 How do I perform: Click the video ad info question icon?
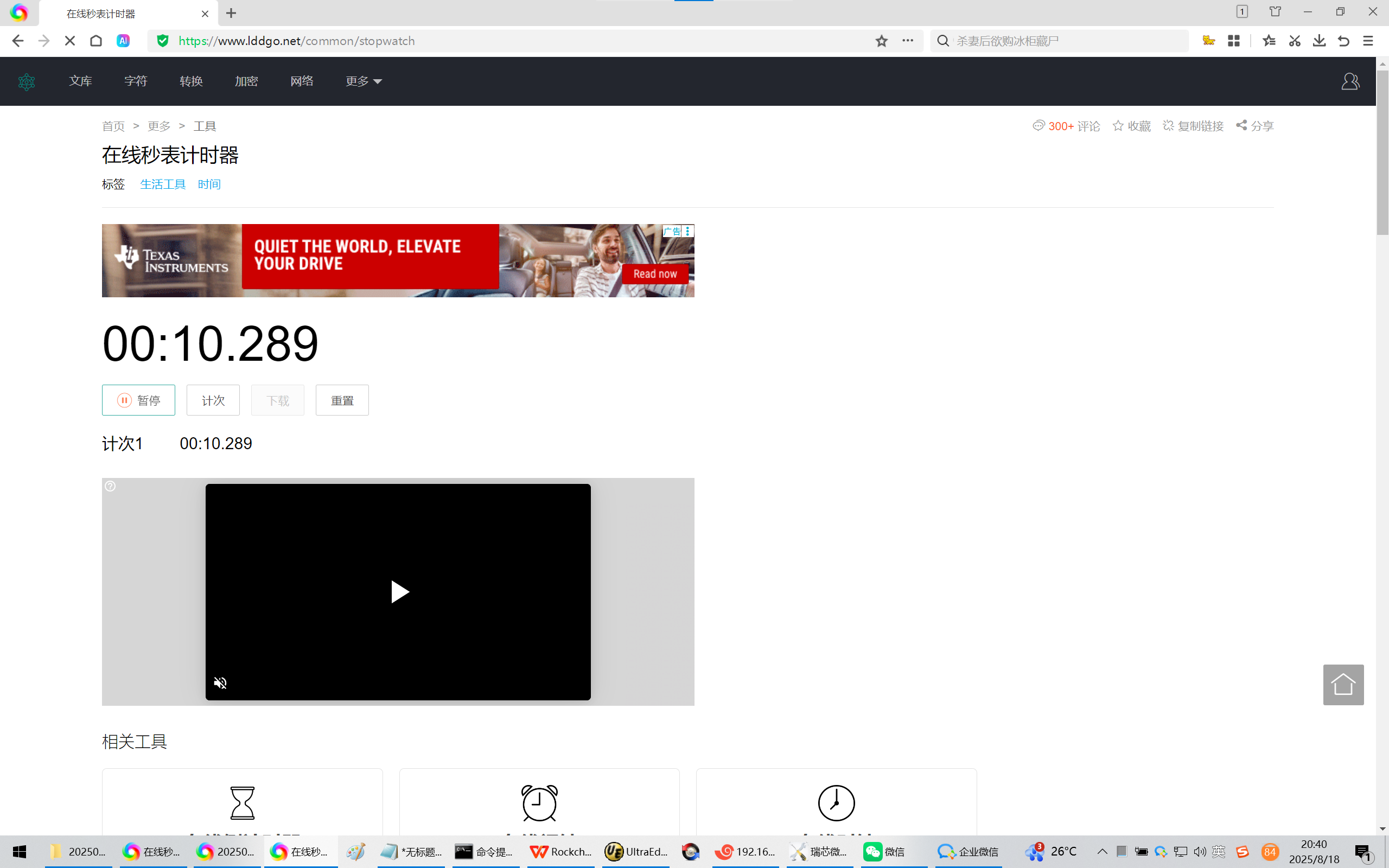pos(110,486)
